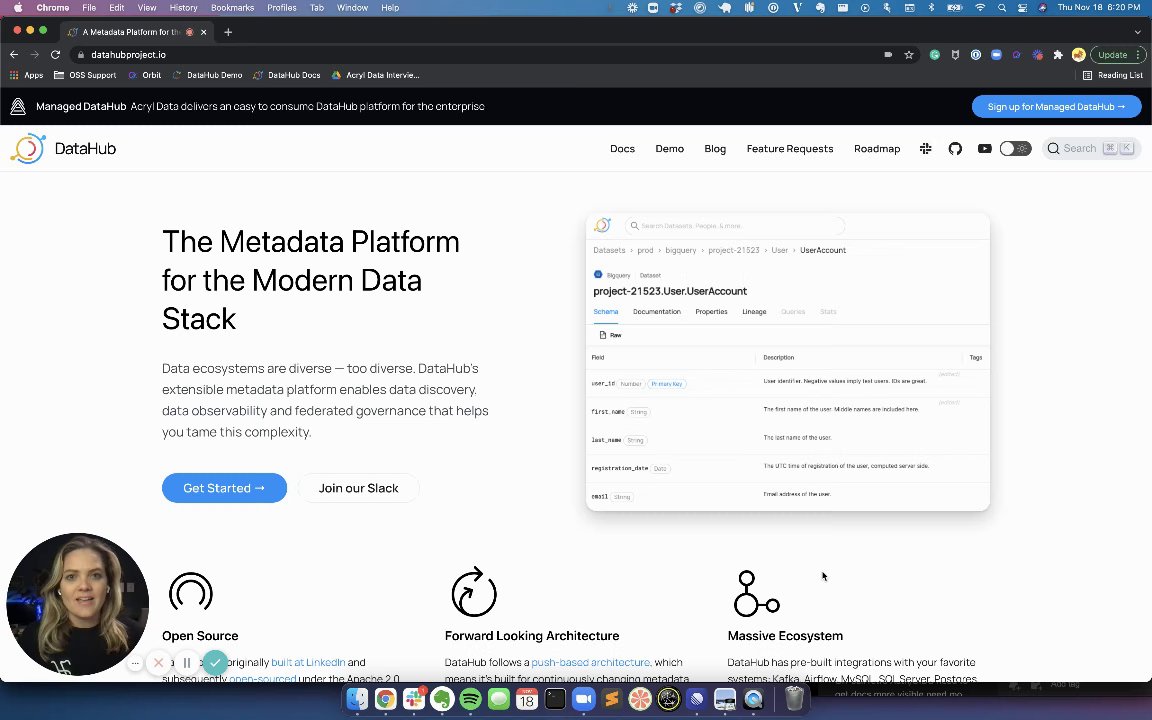
Task: Open Spotify in the Dock
Action: (470, 699)
